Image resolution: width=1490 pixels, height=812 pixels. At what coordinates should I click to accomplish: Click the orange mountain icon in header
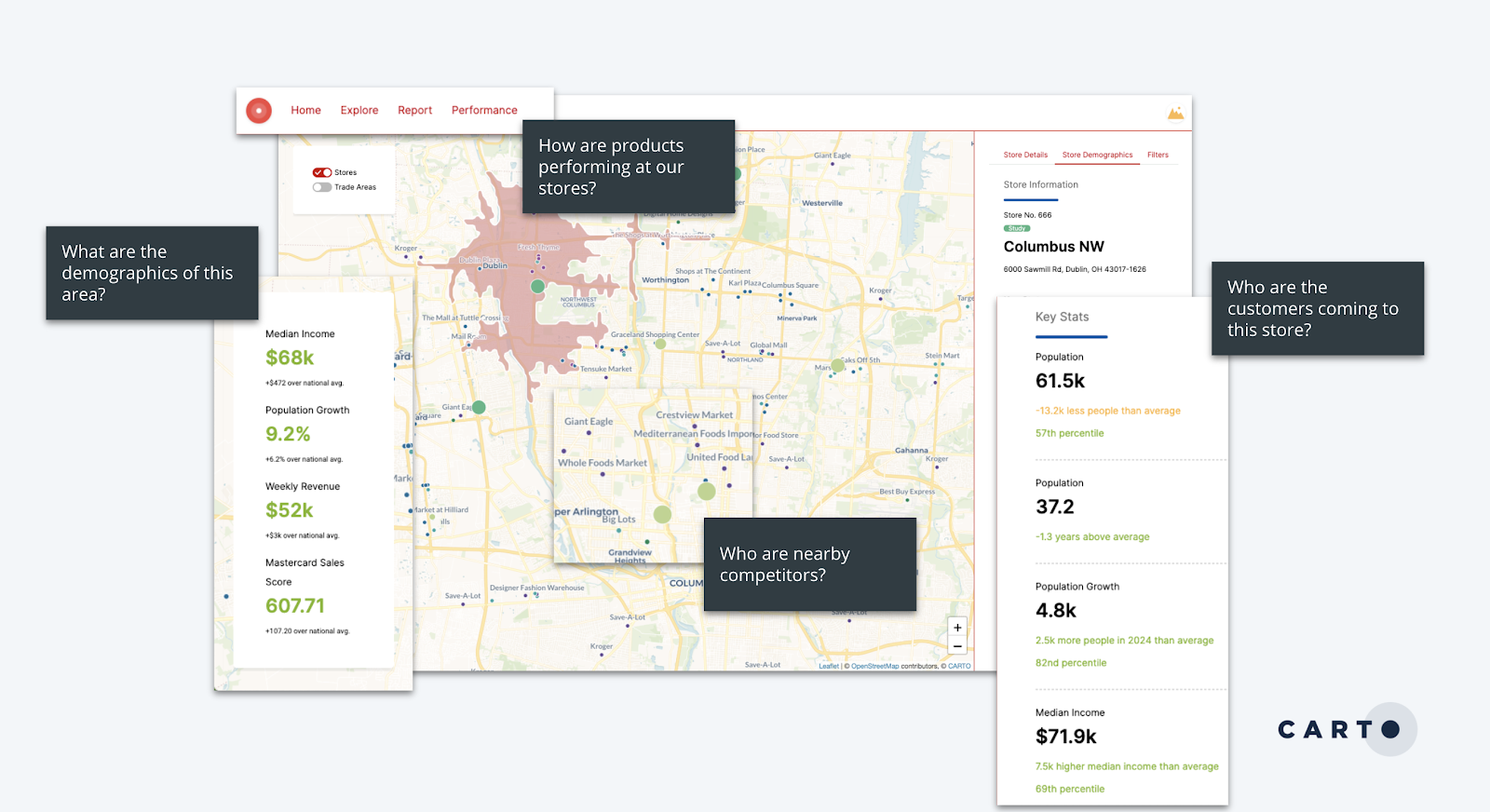(x=1175, y=114)
